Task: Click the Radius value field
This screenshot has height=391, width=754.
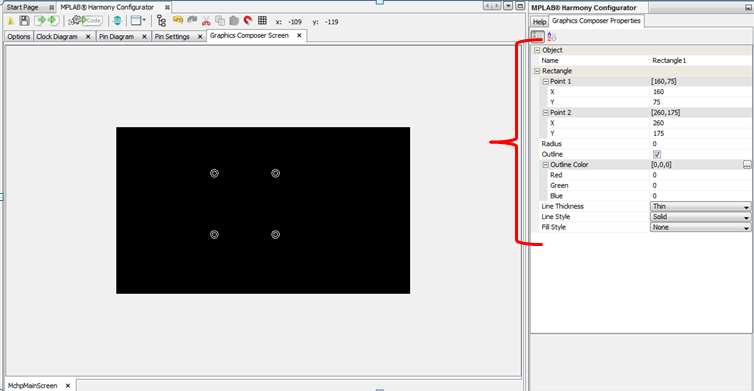Action: [700, 144]
